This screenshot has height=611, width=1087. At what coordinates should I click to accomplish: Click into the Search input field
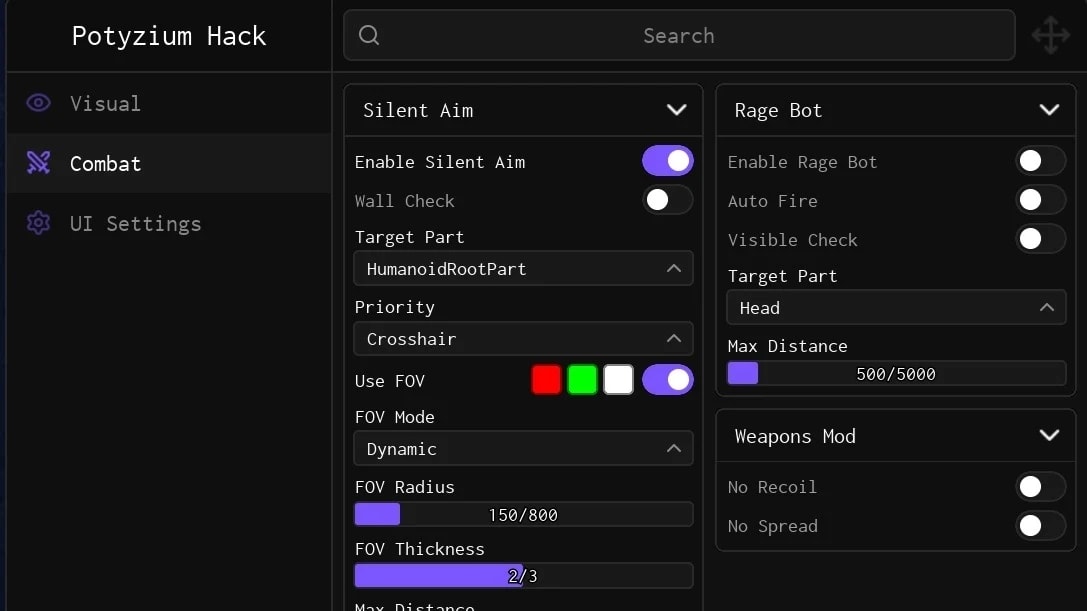point(679,35)
